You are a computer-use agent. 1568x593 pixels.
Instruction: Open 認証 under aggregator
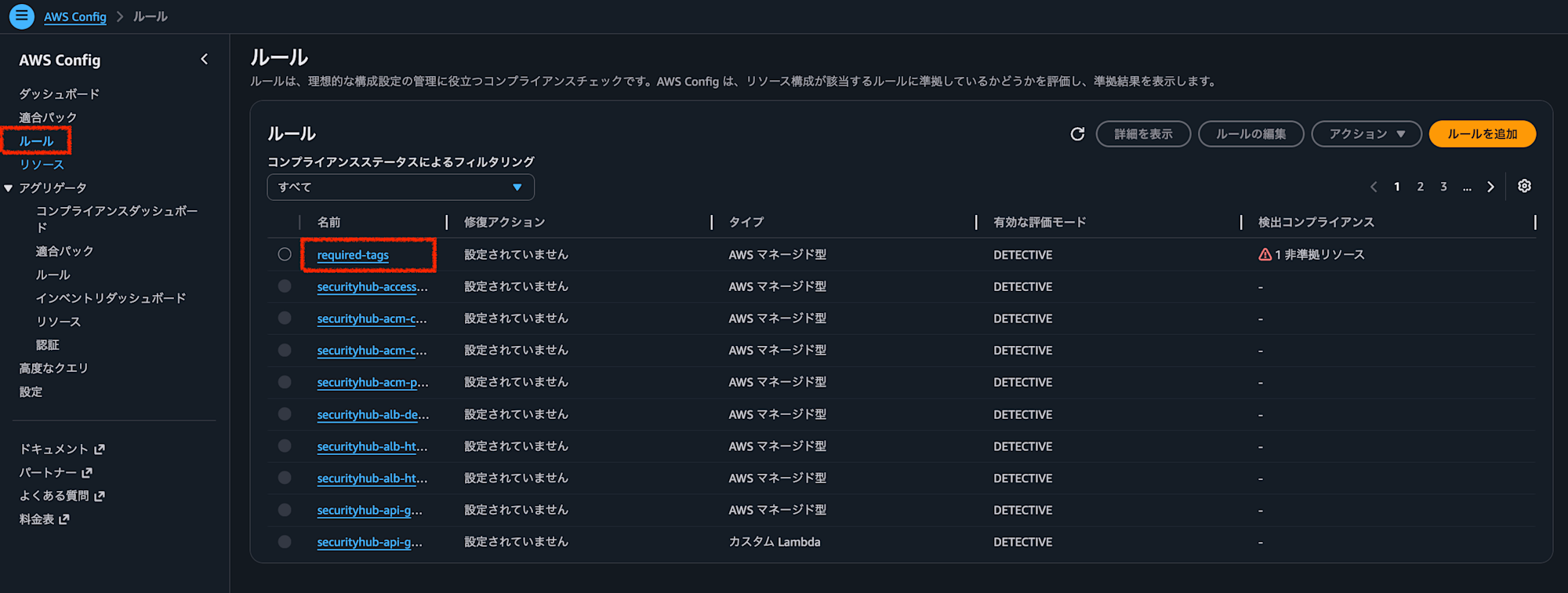(x=47, y=345)
